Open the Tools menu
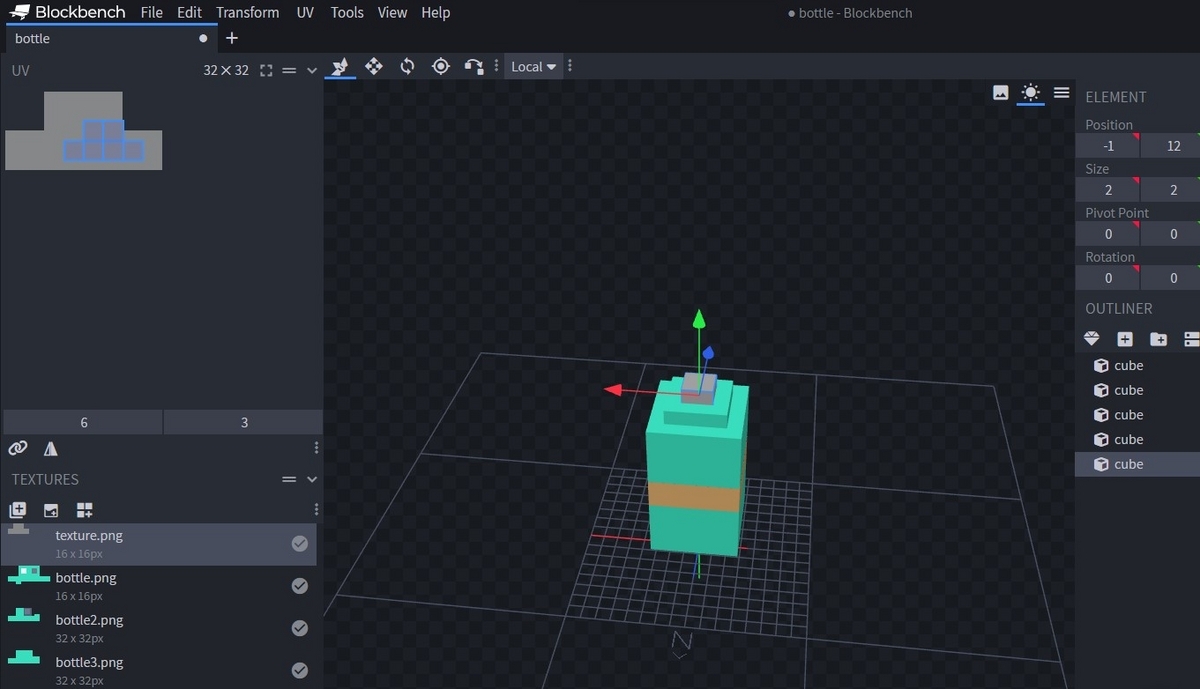The height and width of the screenshot is (689, 1200). (x=347, y=13)
